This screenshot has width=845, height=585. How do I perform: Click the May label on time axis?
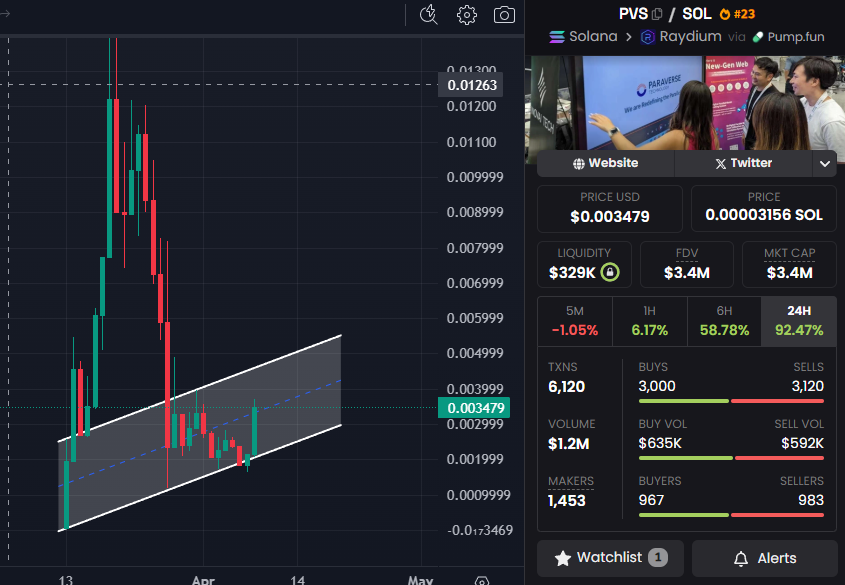(420, 580)
